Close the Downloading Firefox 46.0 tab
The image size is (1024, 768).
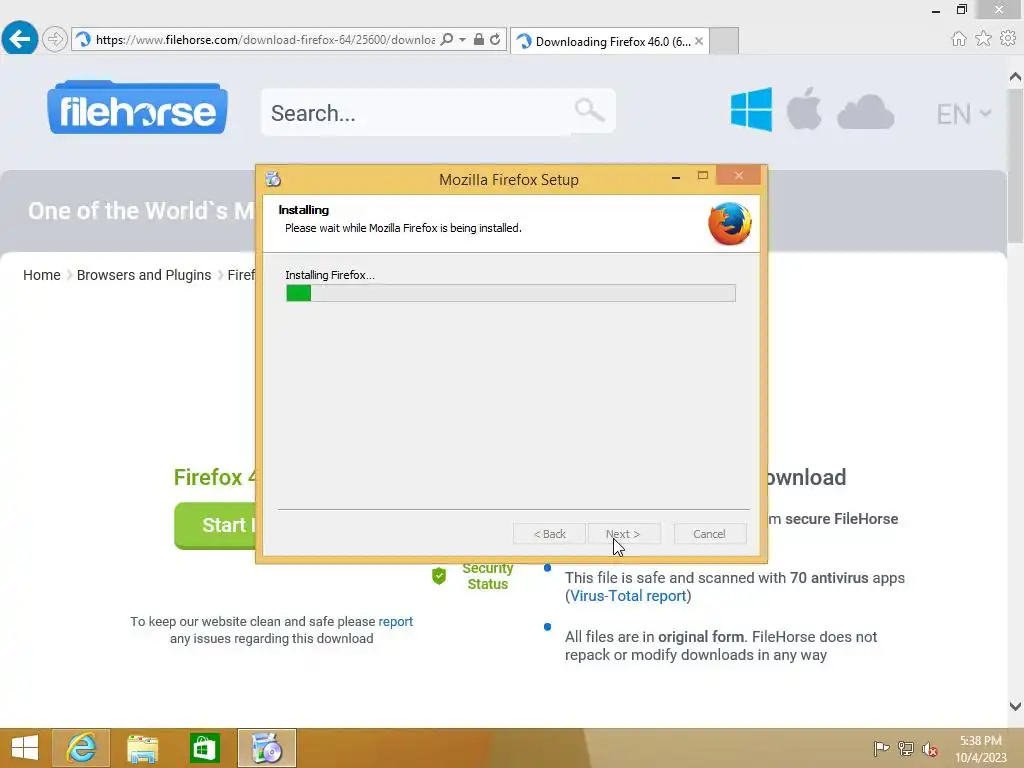(699, 41)
